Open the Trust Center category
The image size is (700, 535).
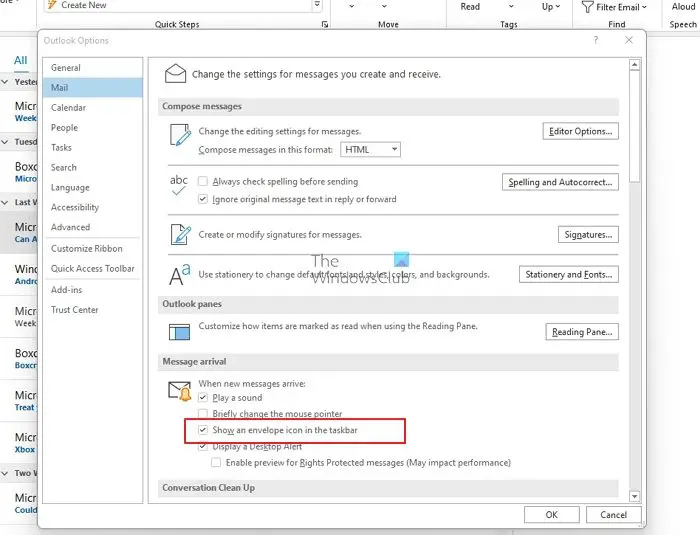click(93, 310)
